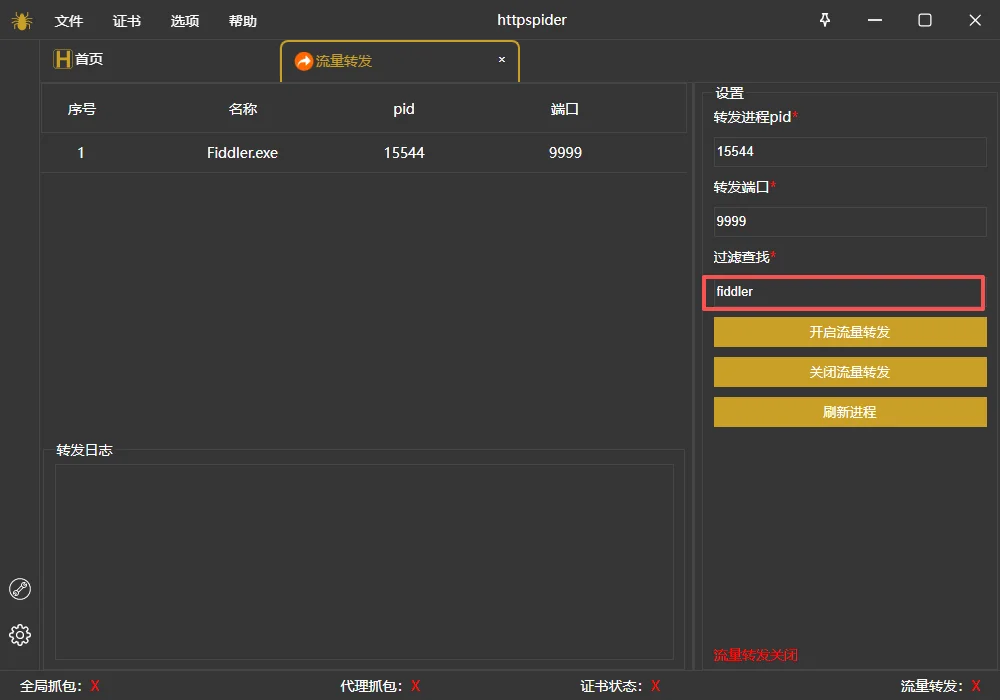Maximize the httpspider window
The image size is (1000, 700).
point(924,20)
